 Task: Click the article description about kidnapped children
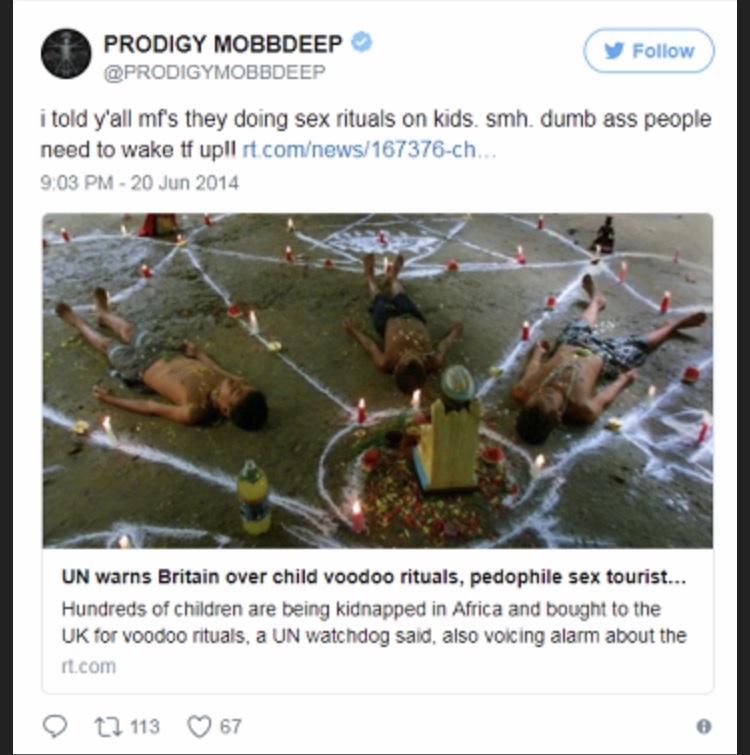(x=374, y=623)
